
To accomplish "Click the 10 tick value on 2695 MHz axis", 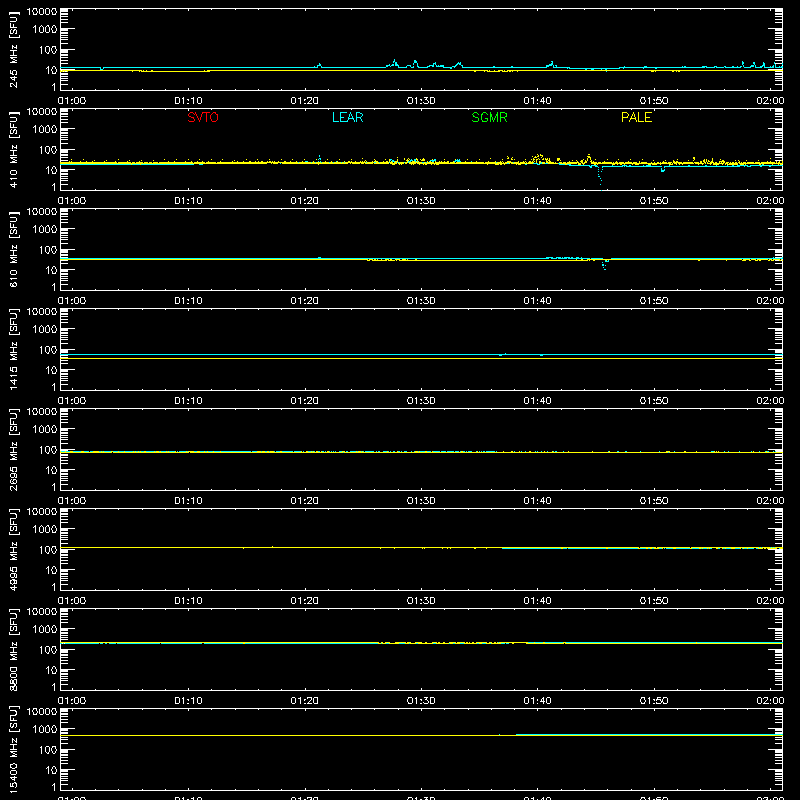I will (x=51, y=470).
